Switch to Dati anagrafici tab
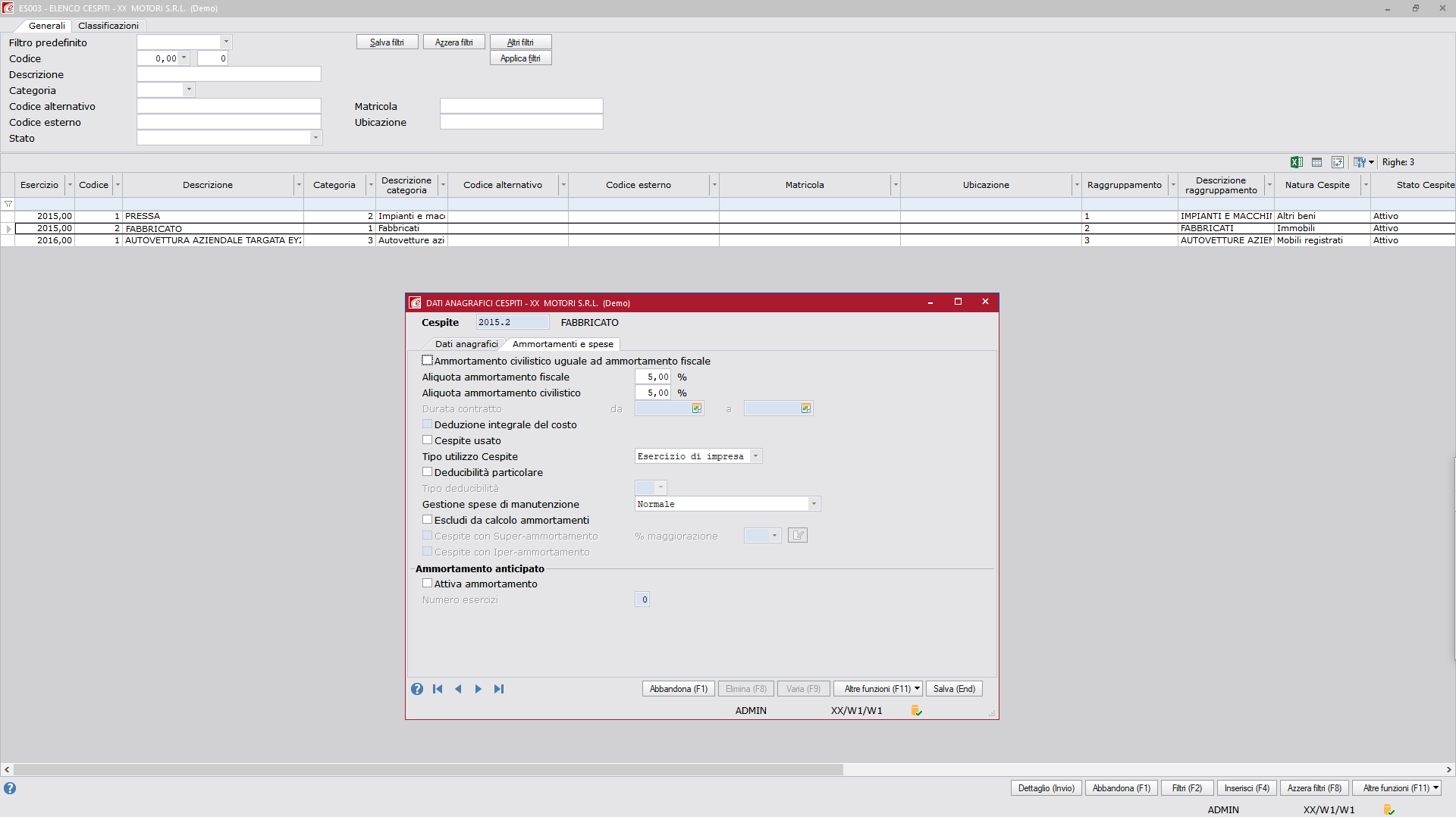The image size is (1456, 817). [x=466, y=344]
